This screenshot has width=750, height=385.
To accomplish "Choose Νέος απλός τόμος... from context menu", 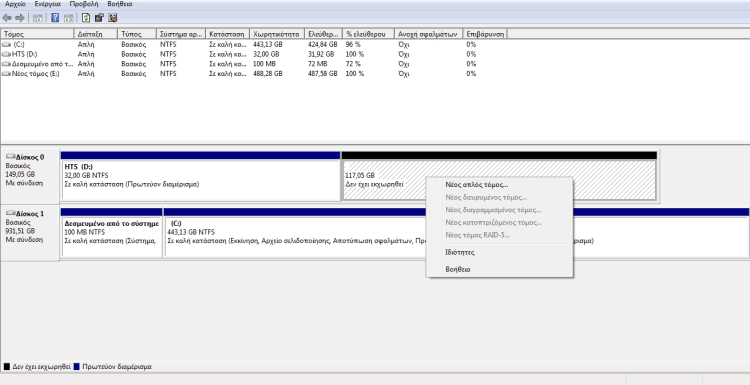I will coord(499,185).
